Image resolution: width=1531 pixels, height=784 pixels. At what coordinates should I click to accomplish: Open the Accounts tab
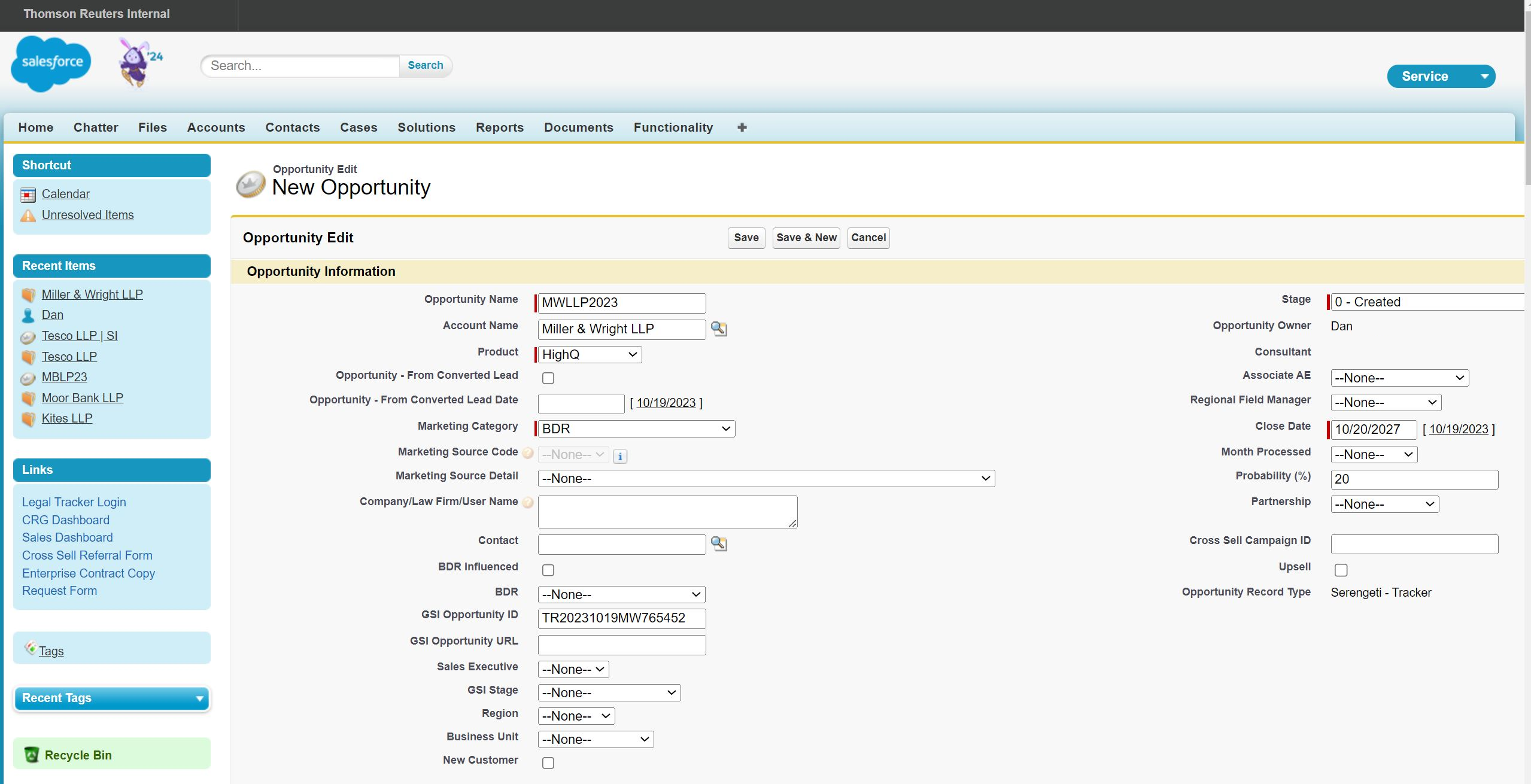(x=216, y=127)
